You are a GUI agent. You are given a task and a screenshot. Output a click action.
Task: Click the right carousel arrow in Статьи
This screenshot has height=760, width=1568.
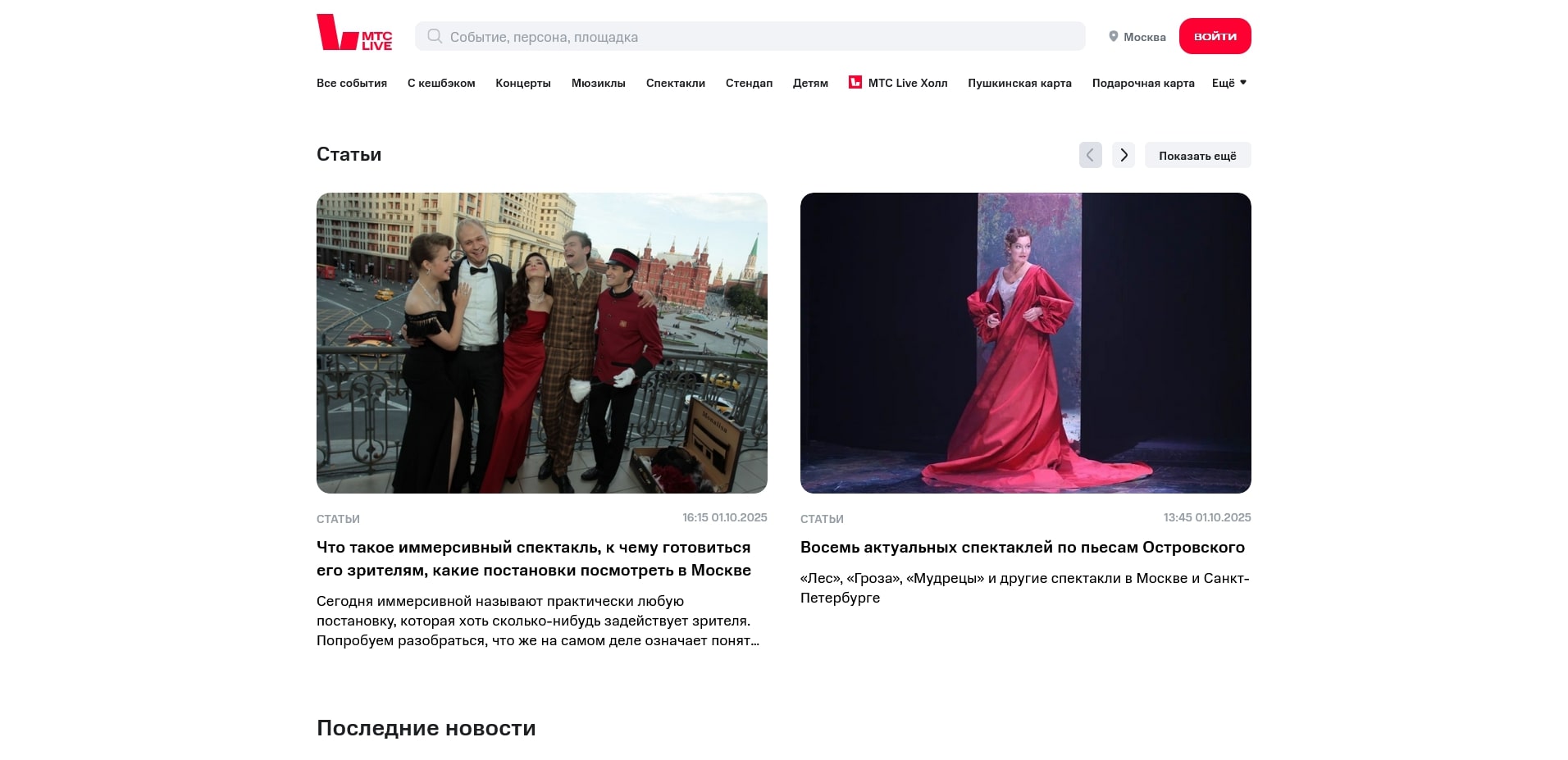pos(1124,155)
